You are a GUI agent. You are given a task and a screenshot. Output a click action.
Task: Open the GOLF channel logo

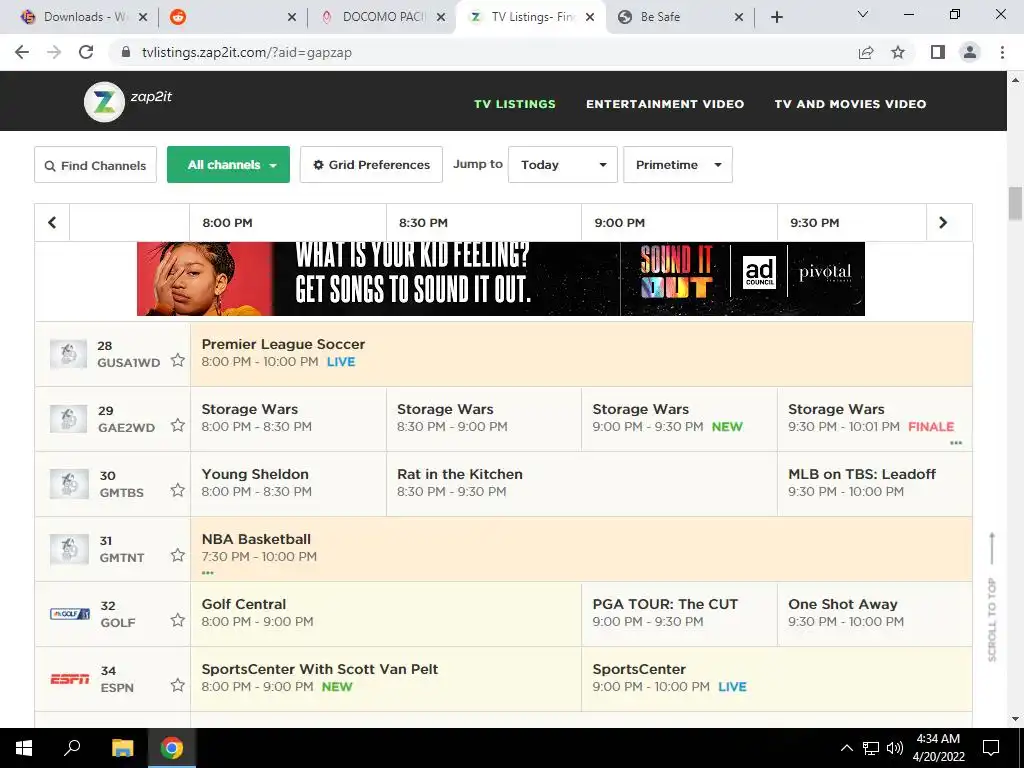pos(70,614)
